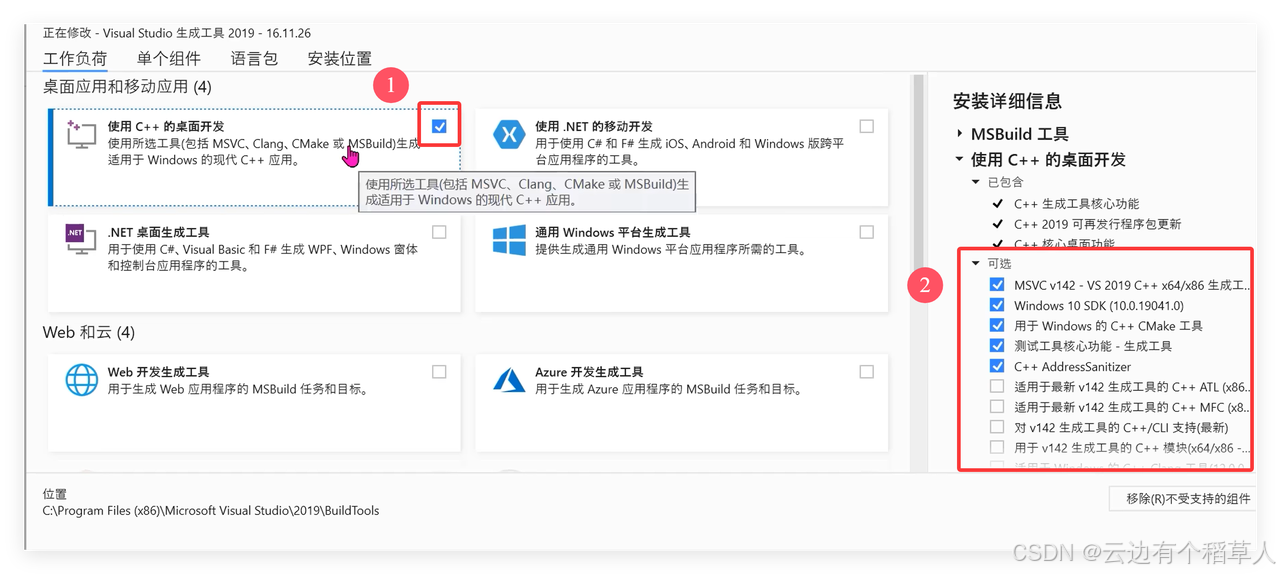Uncheck the Windows 10 SDK (10.0.19041.0) option
The width and height of the screenshot is (1280, 574).
click(x=997, y=305)
